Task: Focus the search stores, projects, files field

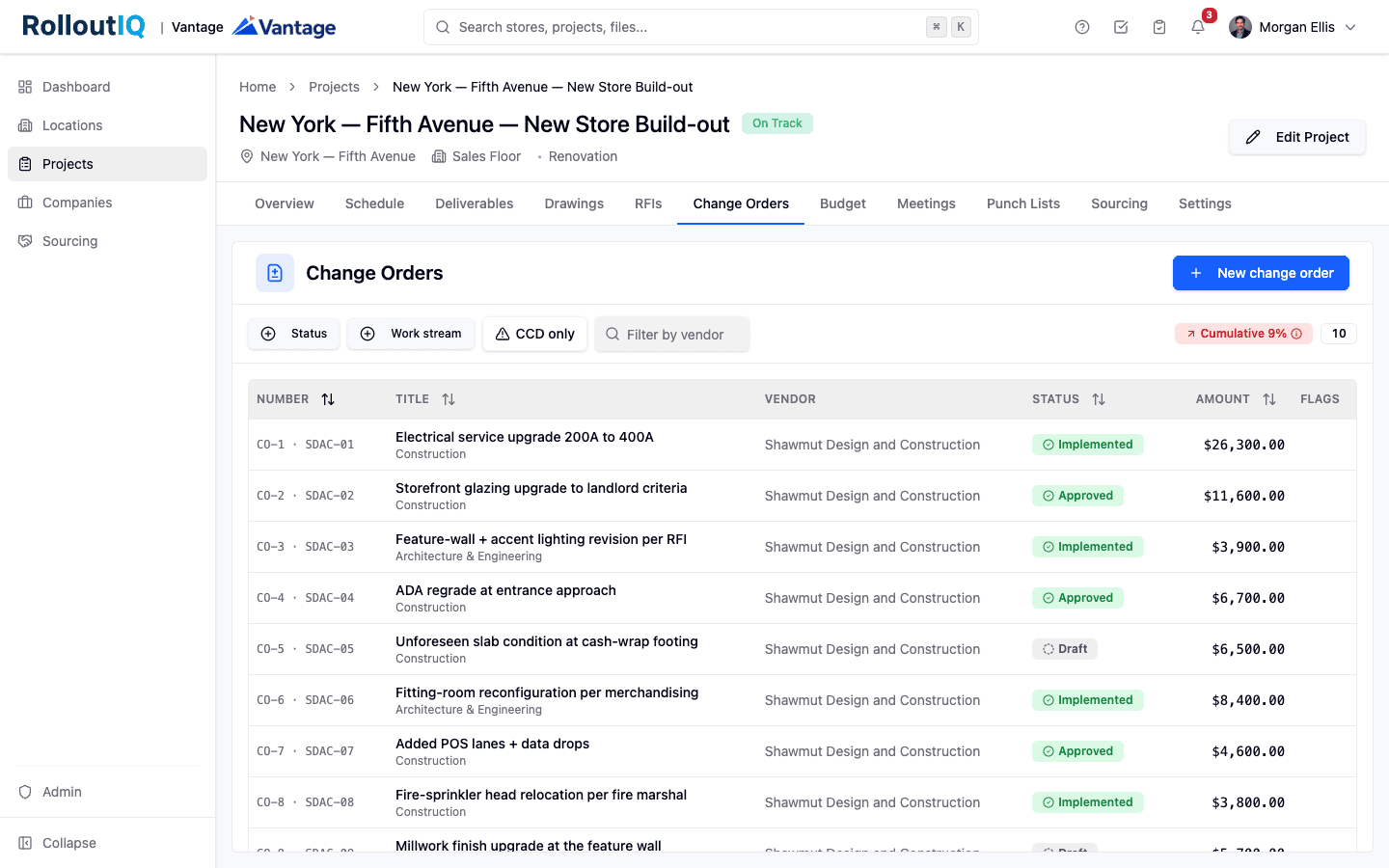Action: pos(701,27)
